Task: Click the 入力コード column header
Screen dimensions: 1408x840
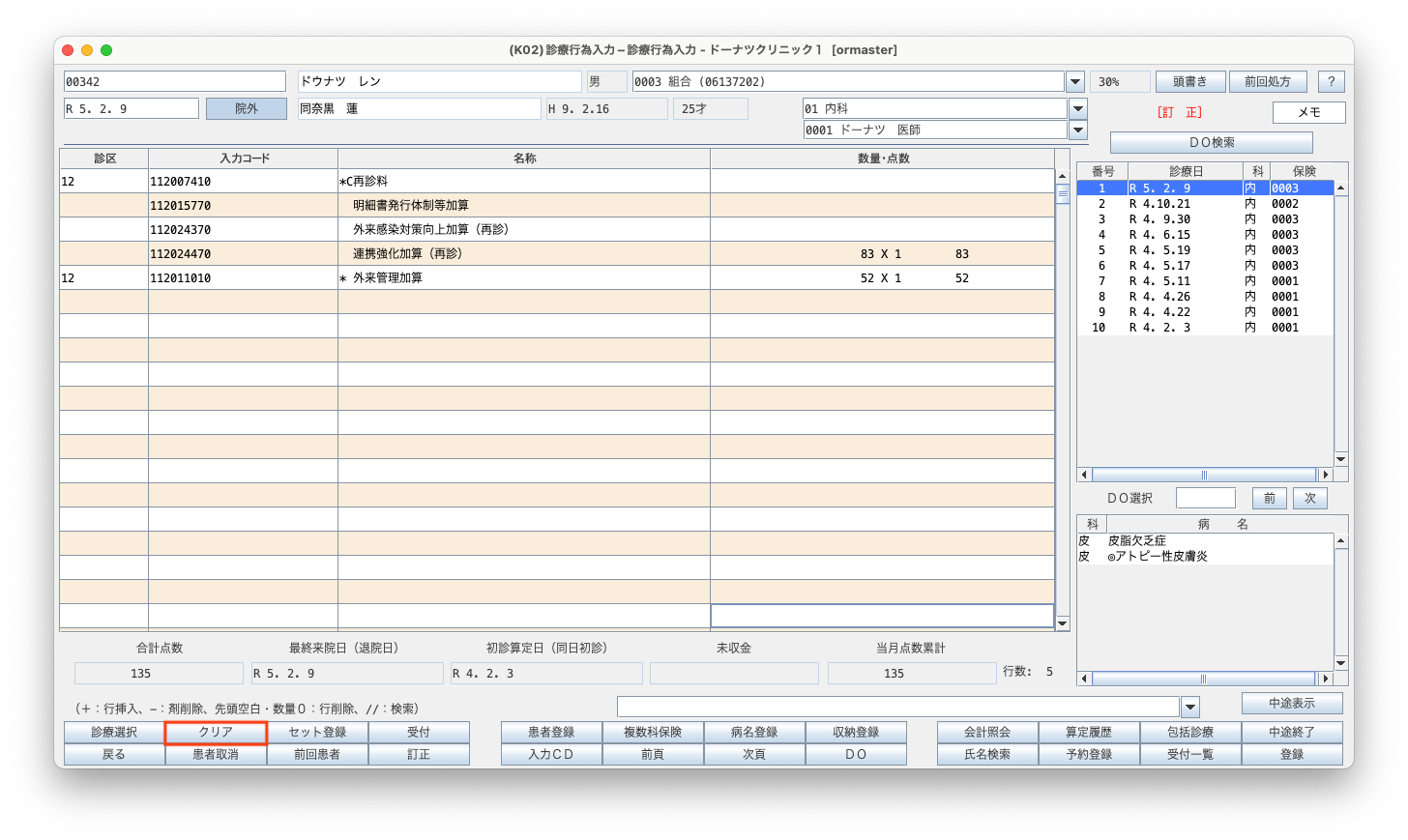Action: 244,159
